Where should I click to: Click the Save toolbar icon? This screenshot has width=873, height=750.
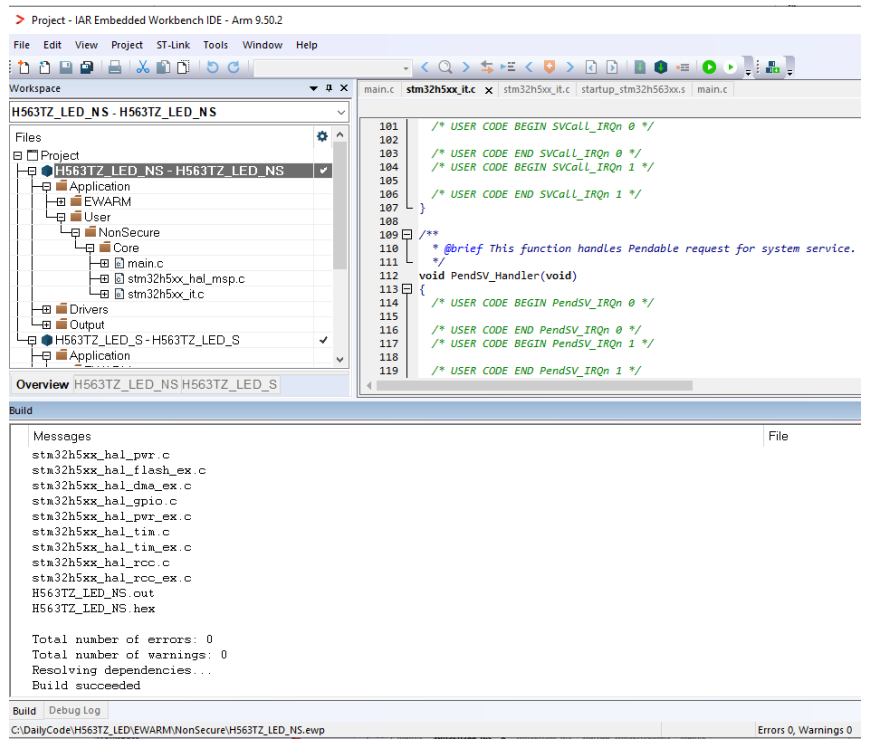[66, 67]
